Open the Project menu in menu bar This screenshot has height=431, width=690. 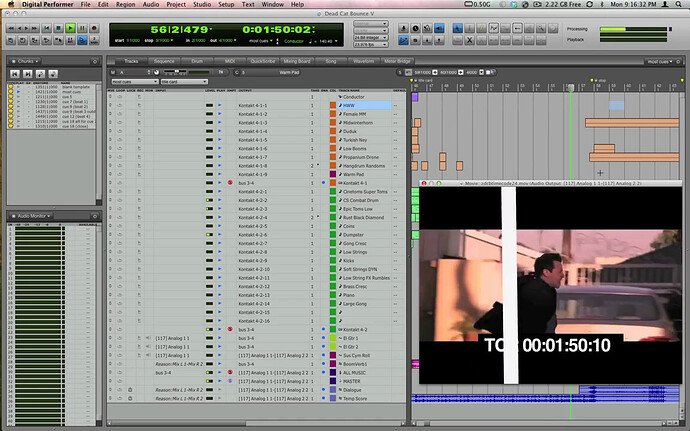pos(176,4)
